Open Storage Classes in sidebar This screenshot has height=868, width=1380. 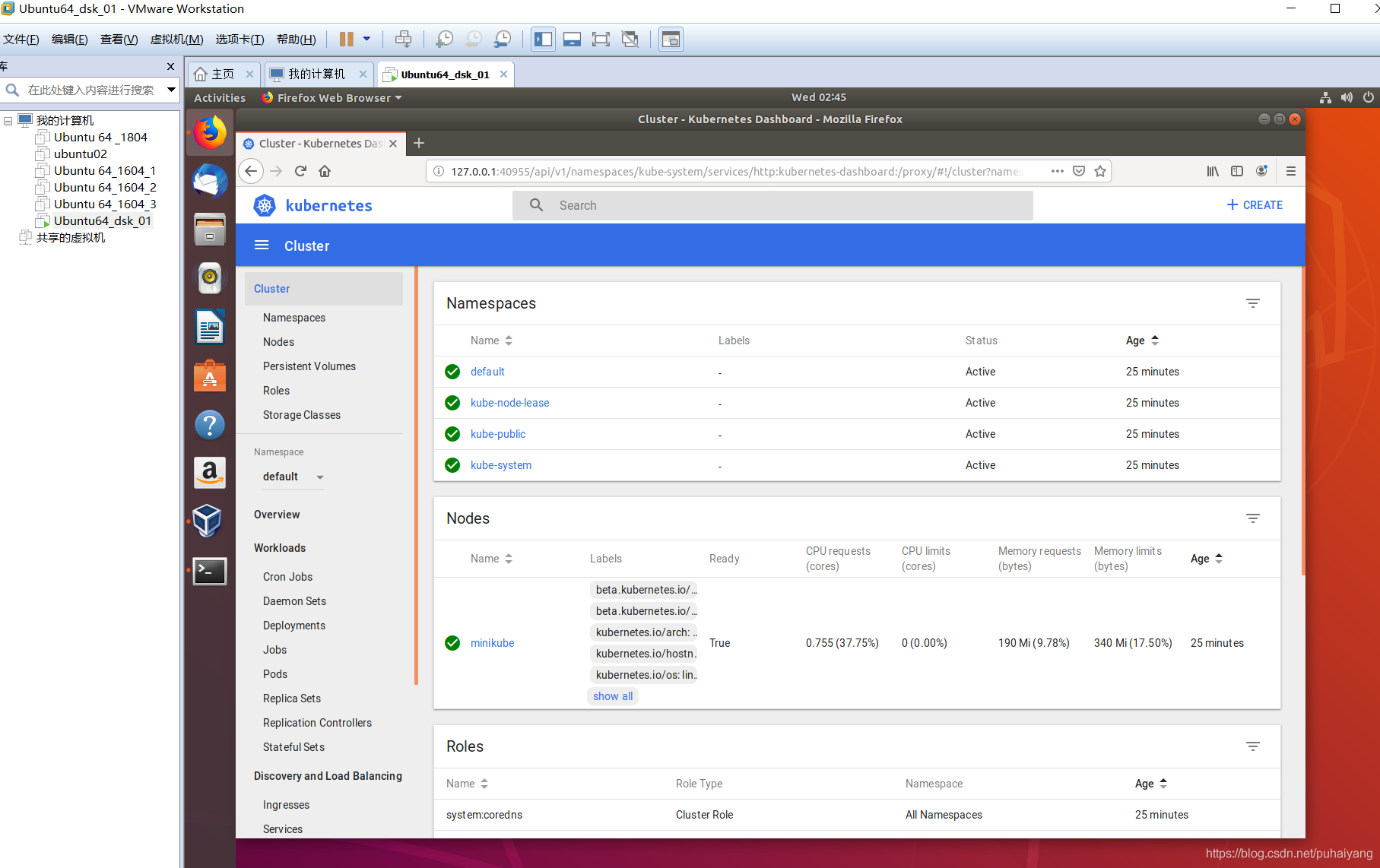(302, 415)
